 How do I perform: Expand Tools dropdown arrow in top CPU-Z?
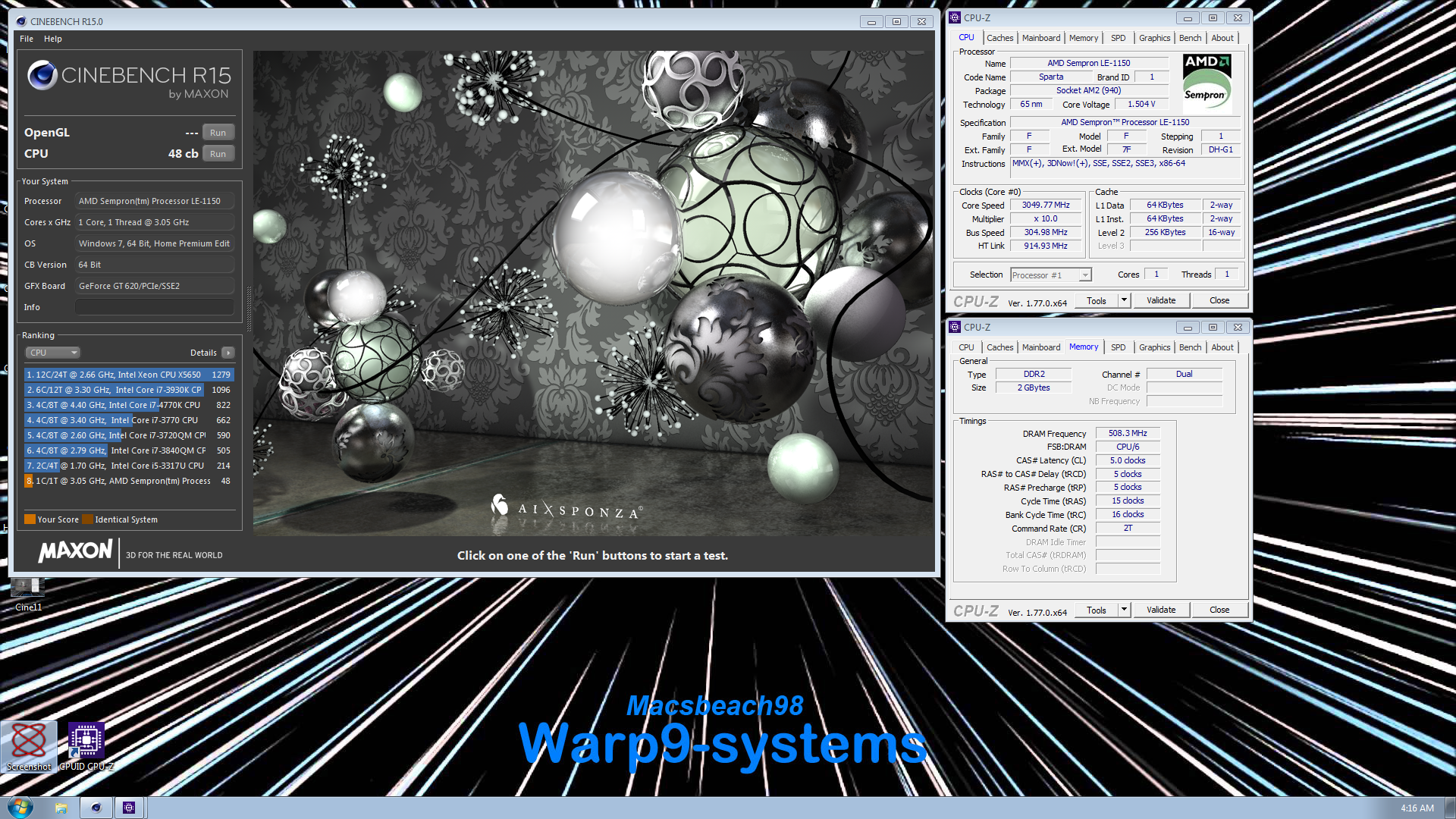point(1124,301)
